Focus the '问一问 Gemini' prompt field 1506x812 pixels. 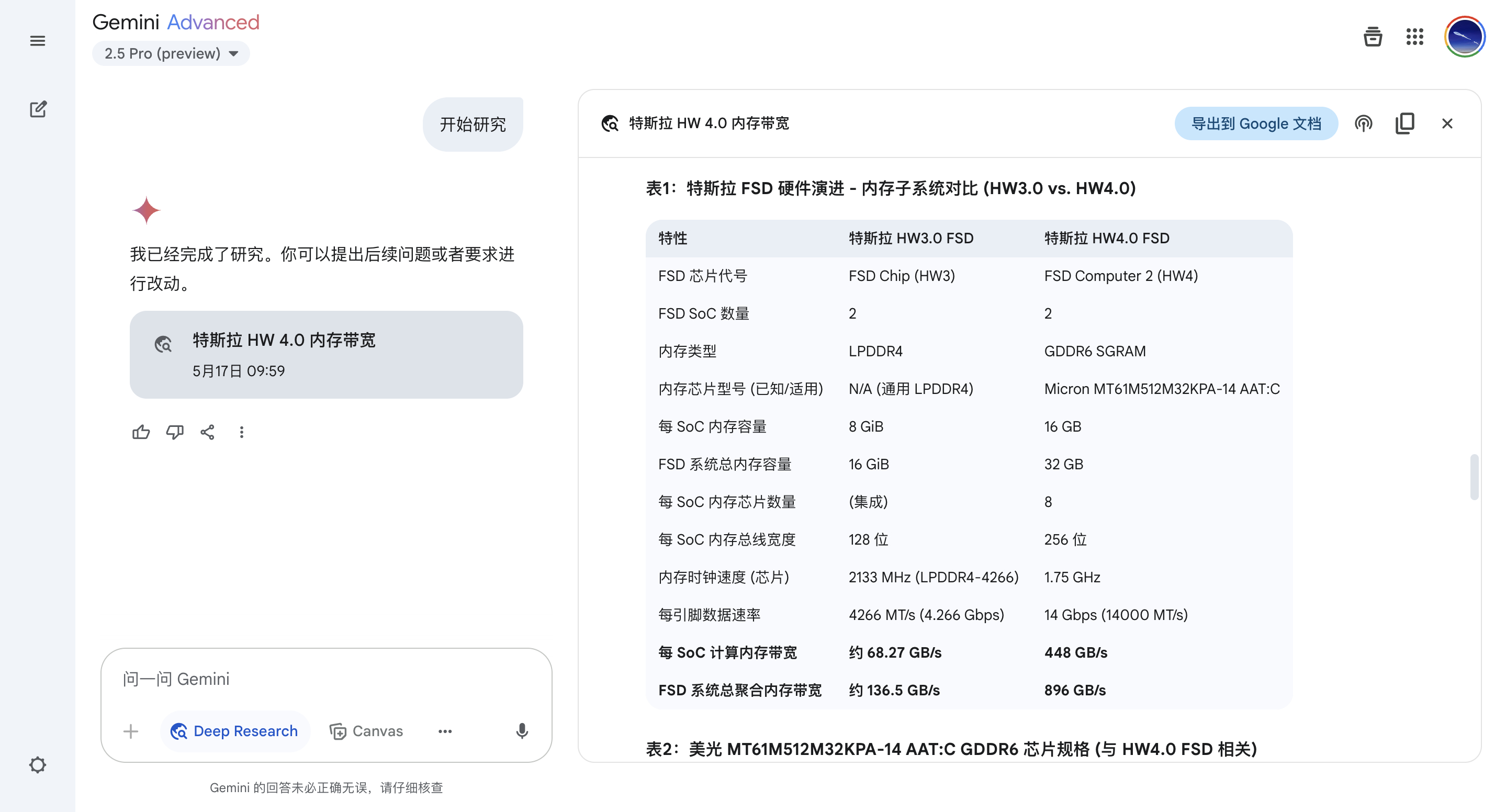click(x=325, y=679)
